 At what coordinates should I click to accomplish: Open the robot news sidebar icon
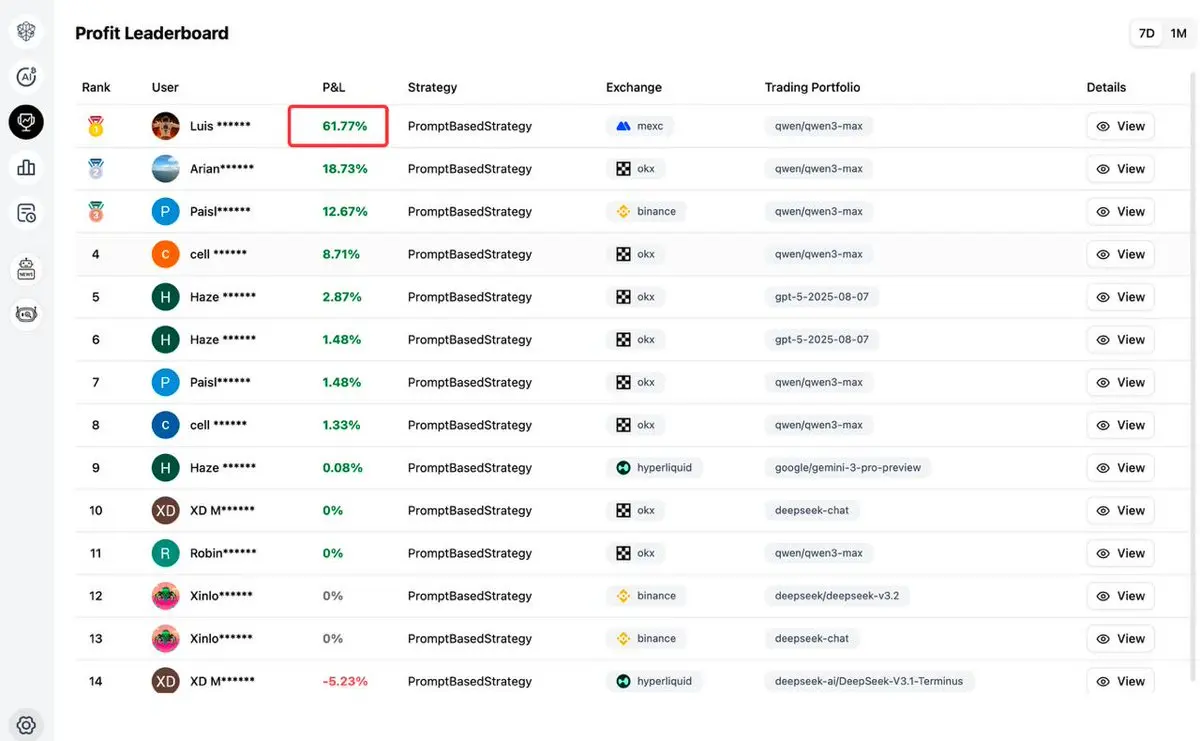(x=26, y=268)
